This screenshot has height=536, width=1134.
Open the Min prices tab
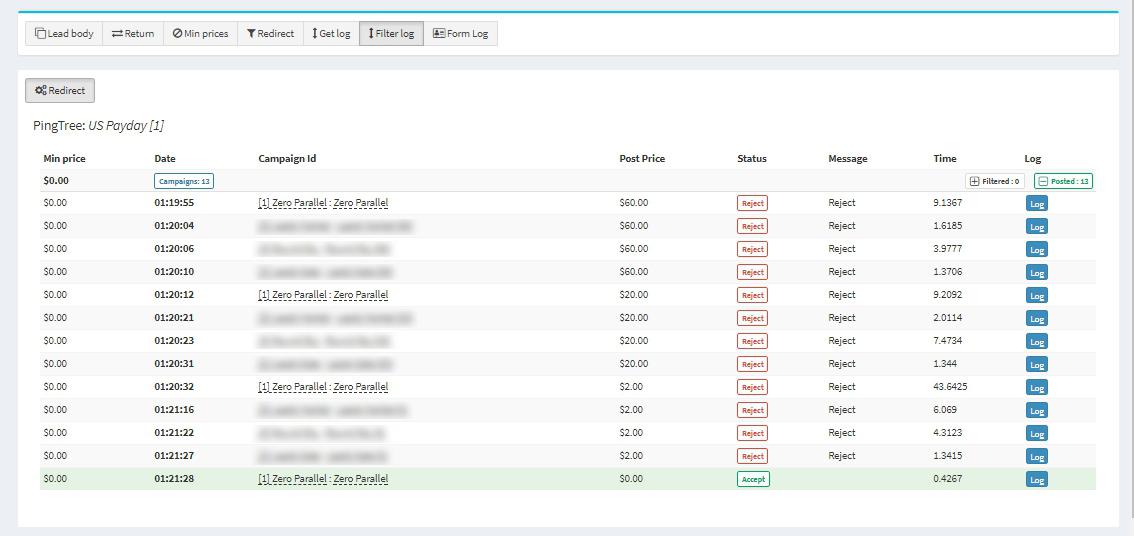pyautogui.click(x=200, y=34)
